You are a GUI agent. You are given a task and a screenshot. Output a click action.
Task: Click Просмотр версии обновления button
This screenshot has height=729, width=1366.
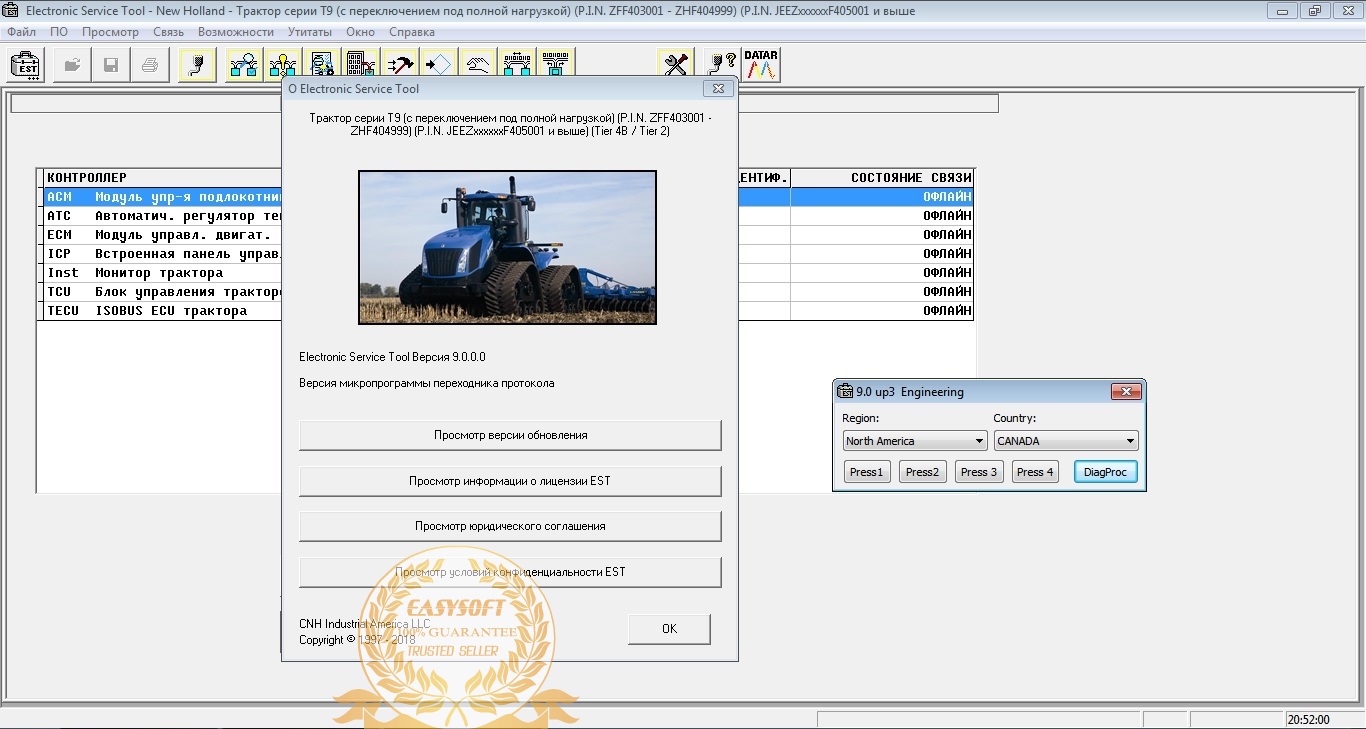coord(510,435)
